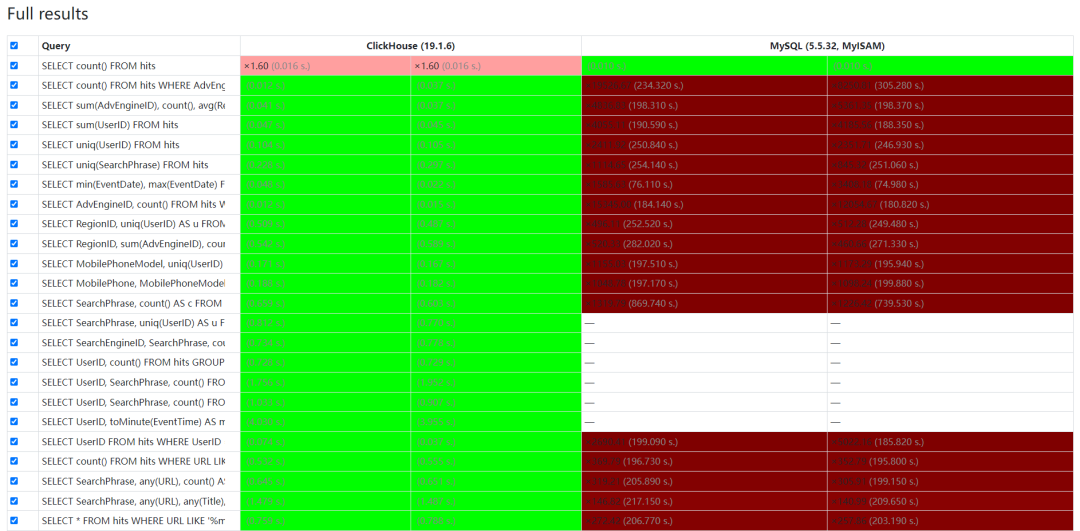Click query text 'SELECT UserID, toMinute(EventTime) AS'
The width and height of the screenshot is (1080, 531).
point(134,422)
